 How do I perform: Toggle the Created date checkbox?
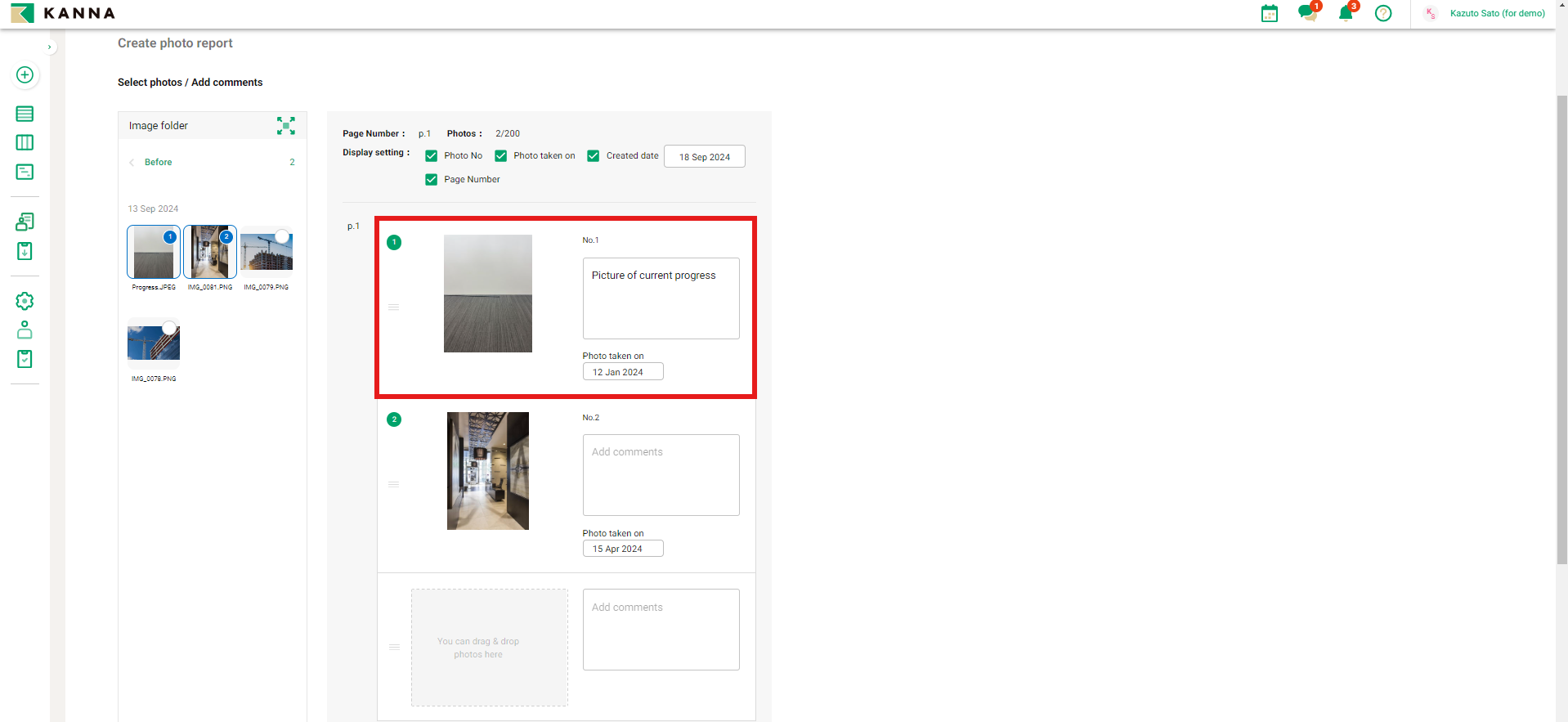594,156
